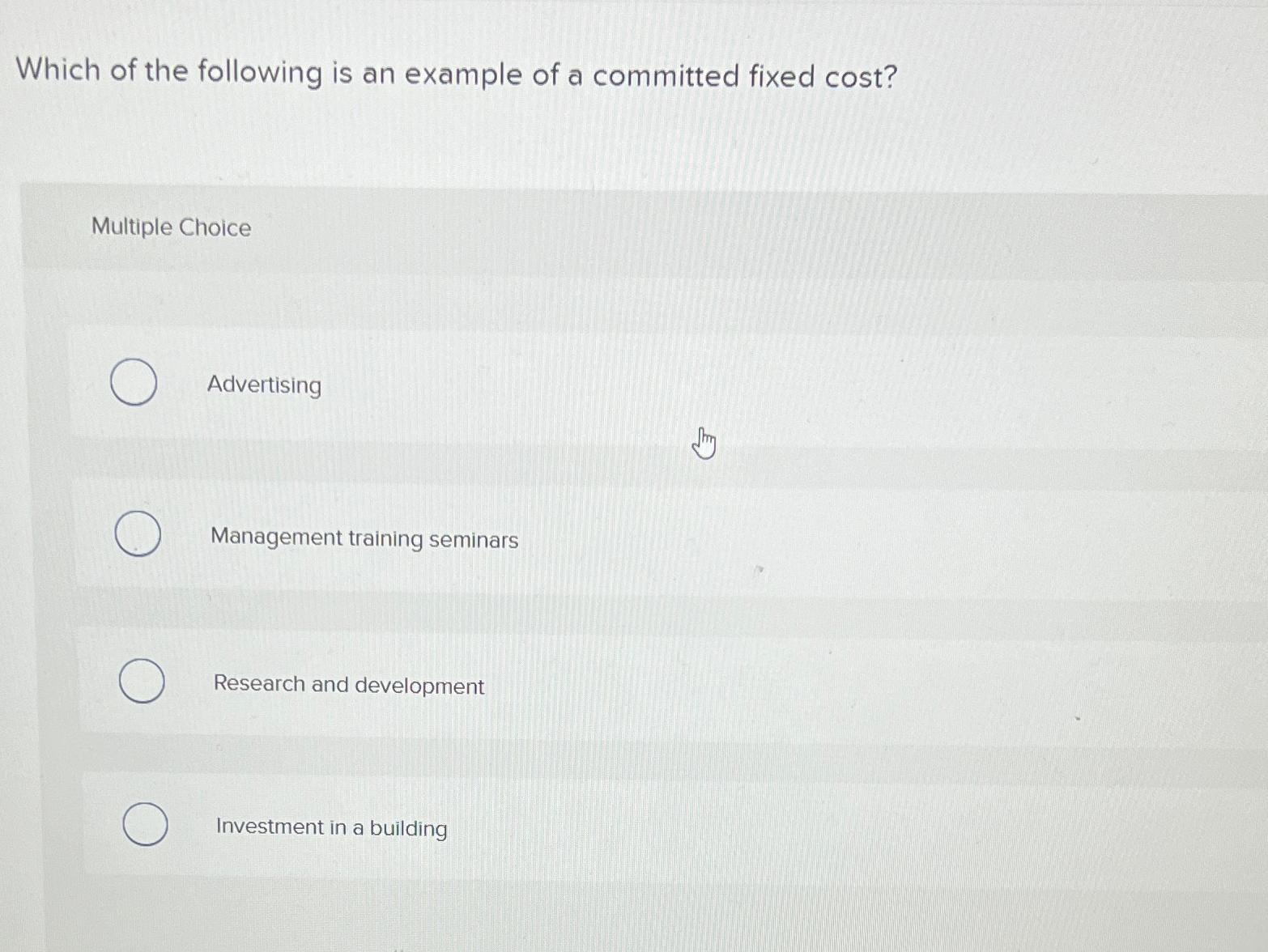Select the Investment in a building radio button
This screenshot has width=1268, height=952.
145,824
